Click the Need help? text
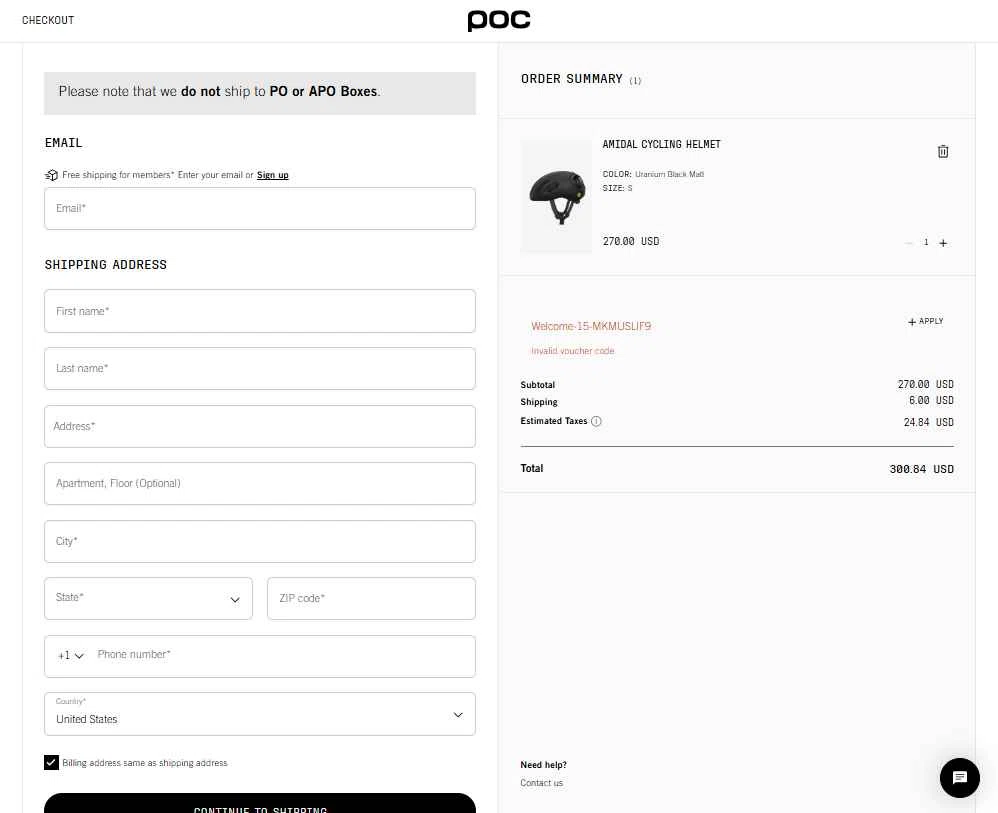The width and height of the screenshot is (998, 813). pyautogui.click(x=543, y=765)
